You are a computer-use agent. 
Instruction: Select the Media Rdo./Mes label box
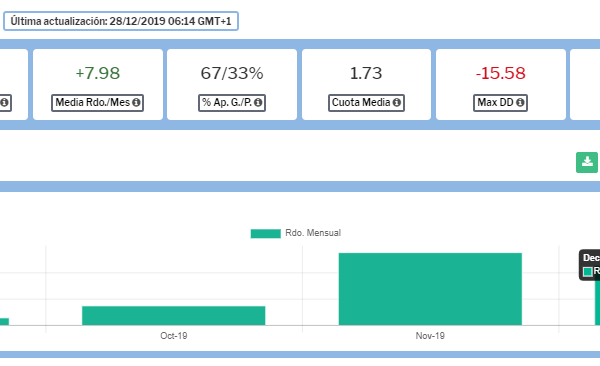tap(98, 103)
